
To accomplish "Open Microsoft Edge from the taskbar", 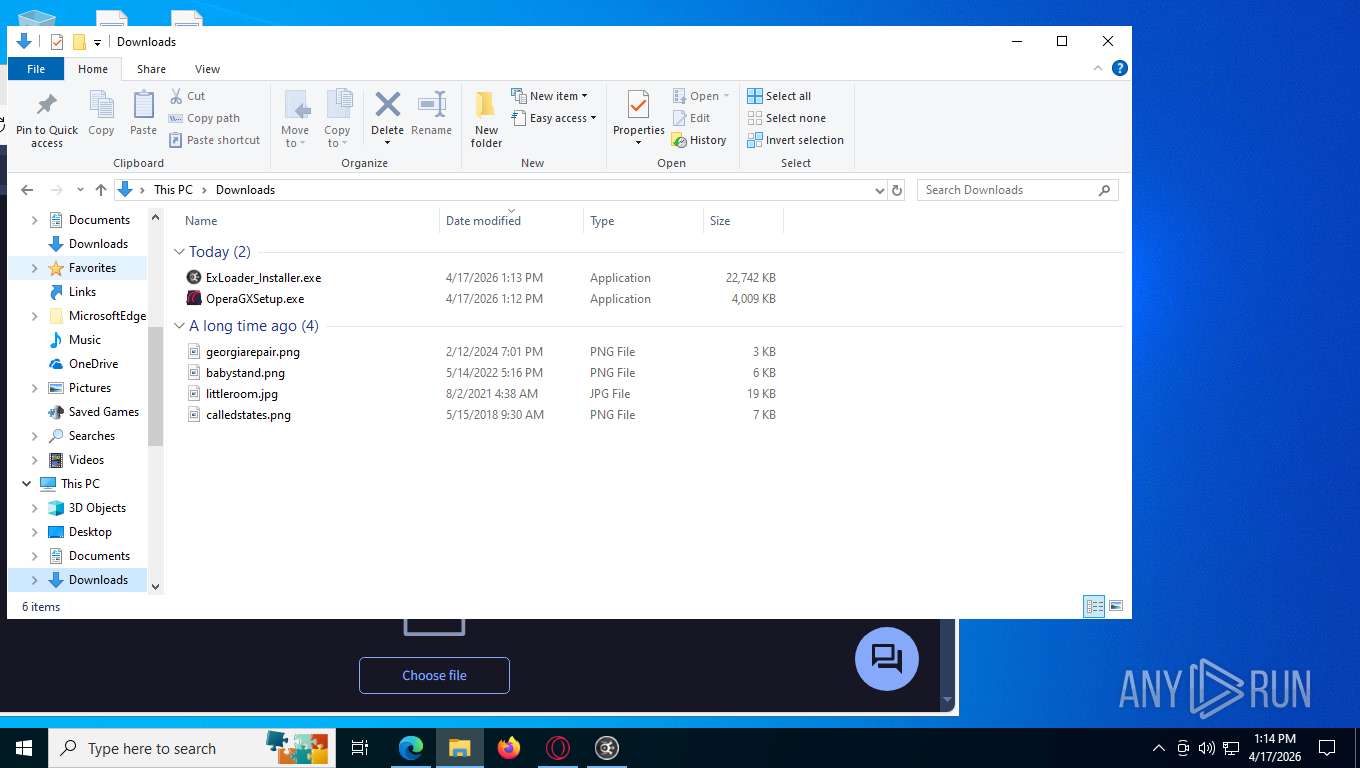I will pyautogui.click(x=411, y=748).
